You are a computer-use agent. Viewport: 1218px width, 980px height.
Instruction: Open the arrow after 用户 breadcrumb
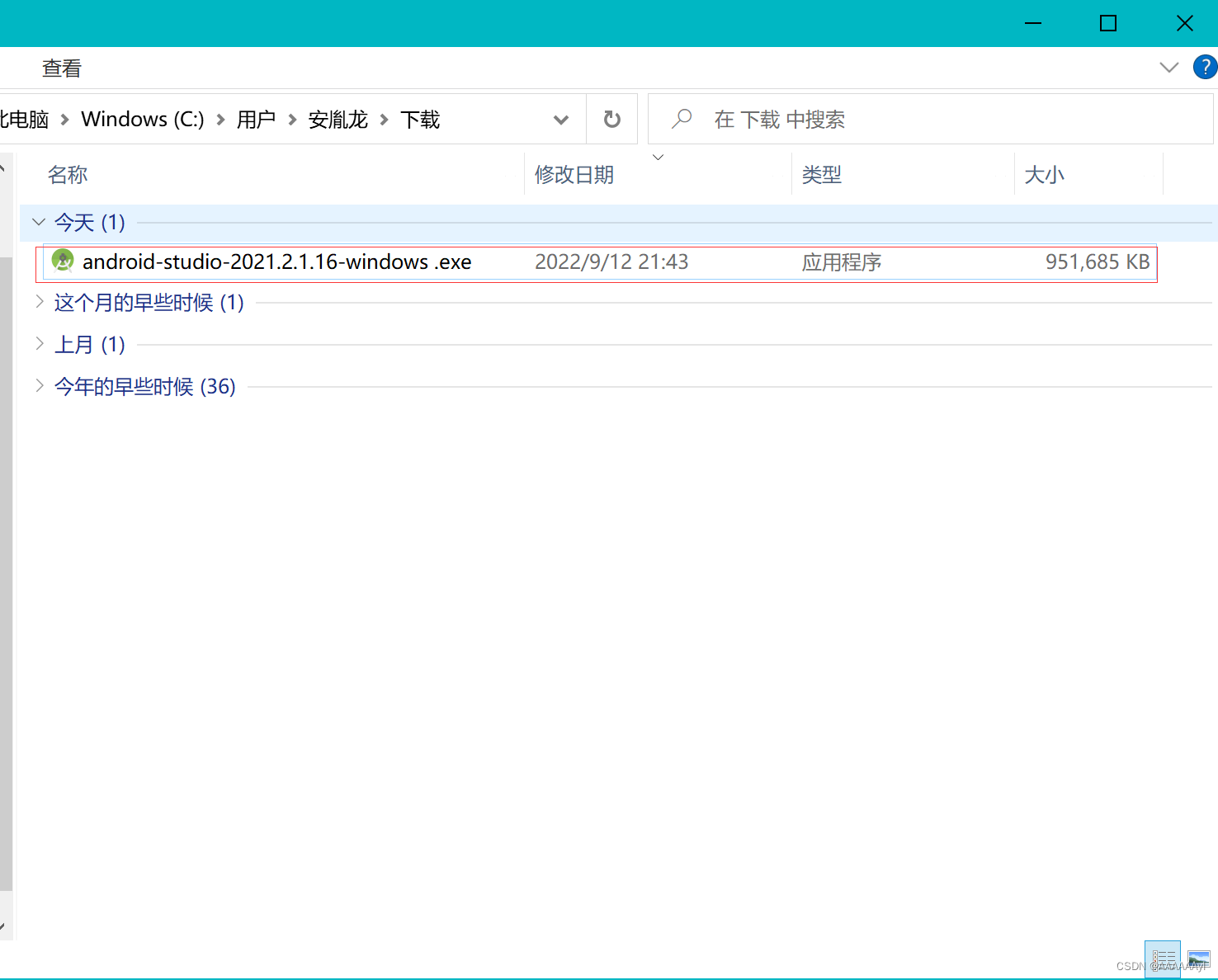[x=292, y=120]
